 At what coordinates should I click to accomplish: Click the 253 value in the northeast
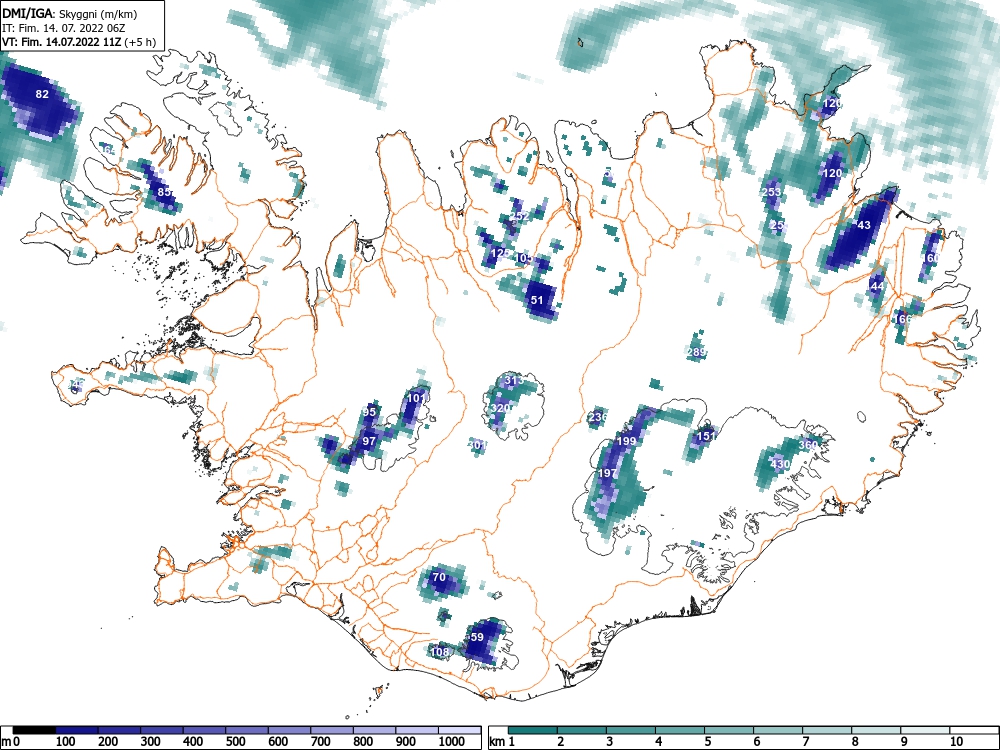(771, 192)
